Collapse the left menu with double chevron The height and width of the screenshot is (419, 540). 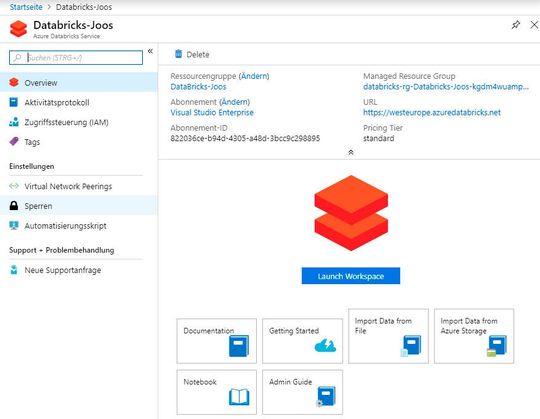pos(150,51)
